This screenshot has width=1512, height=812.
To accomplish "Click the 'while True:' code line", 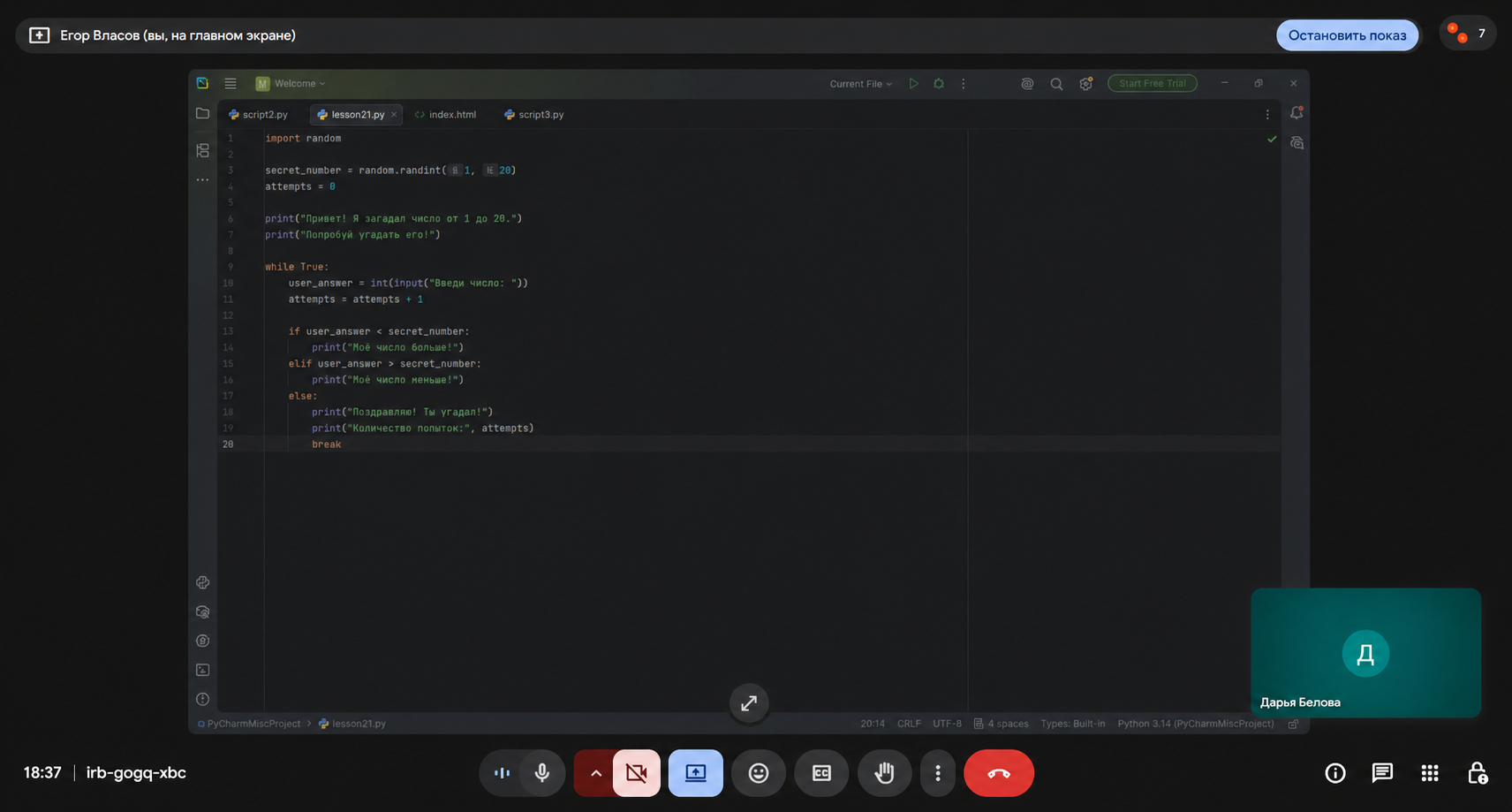I will pos(297,267).
